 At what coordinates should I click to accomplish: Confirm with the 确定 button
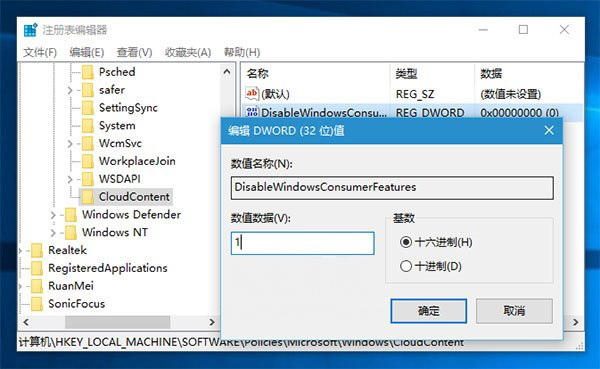click(429, 311)
